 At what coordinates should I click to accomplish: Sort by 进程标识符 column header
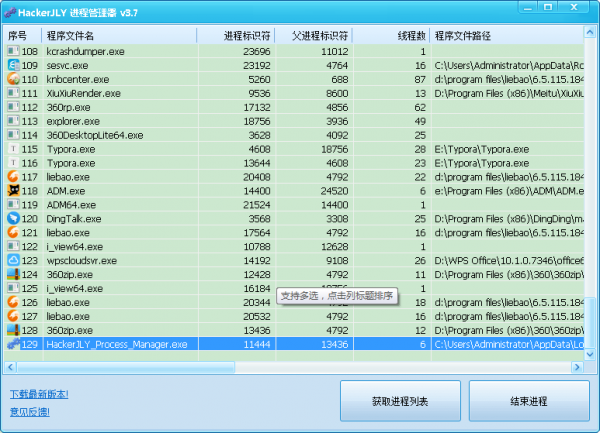236,36
